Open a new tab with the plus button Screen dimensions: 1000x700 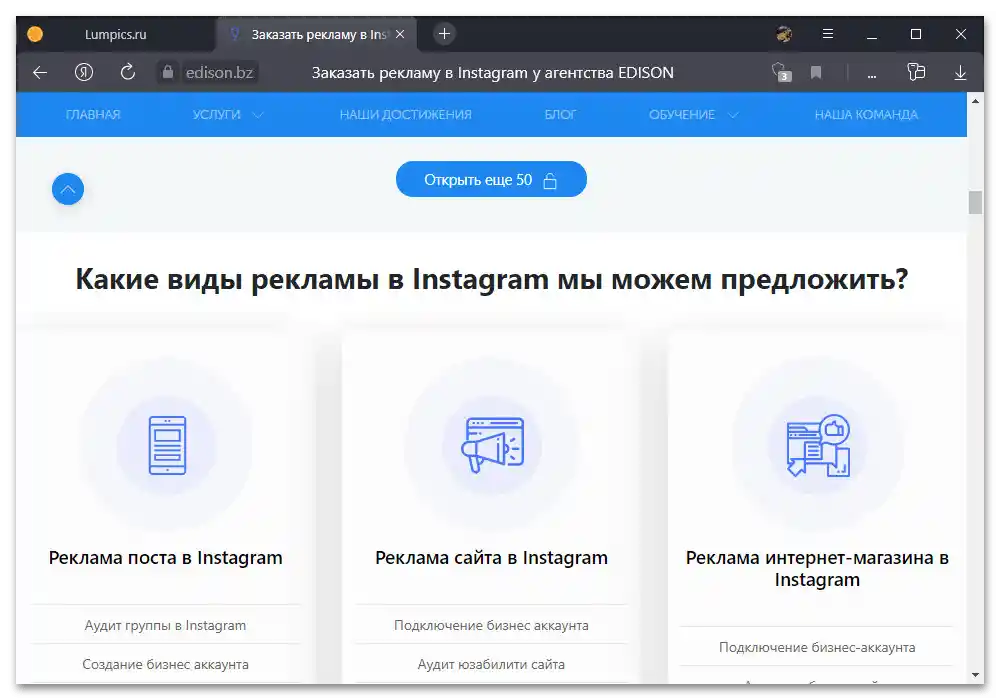(x=445, y=34)
